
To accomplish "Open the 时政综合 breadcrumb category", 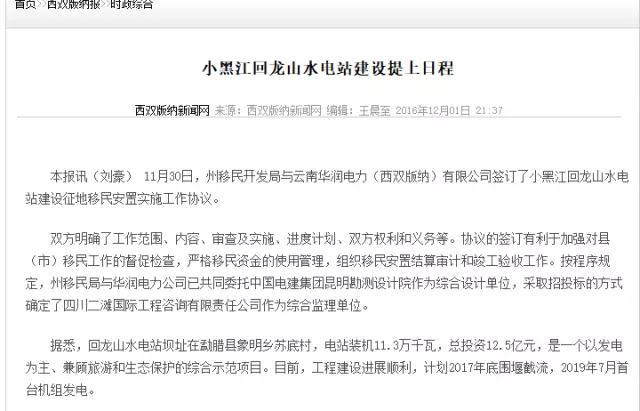I will (132, 4).
